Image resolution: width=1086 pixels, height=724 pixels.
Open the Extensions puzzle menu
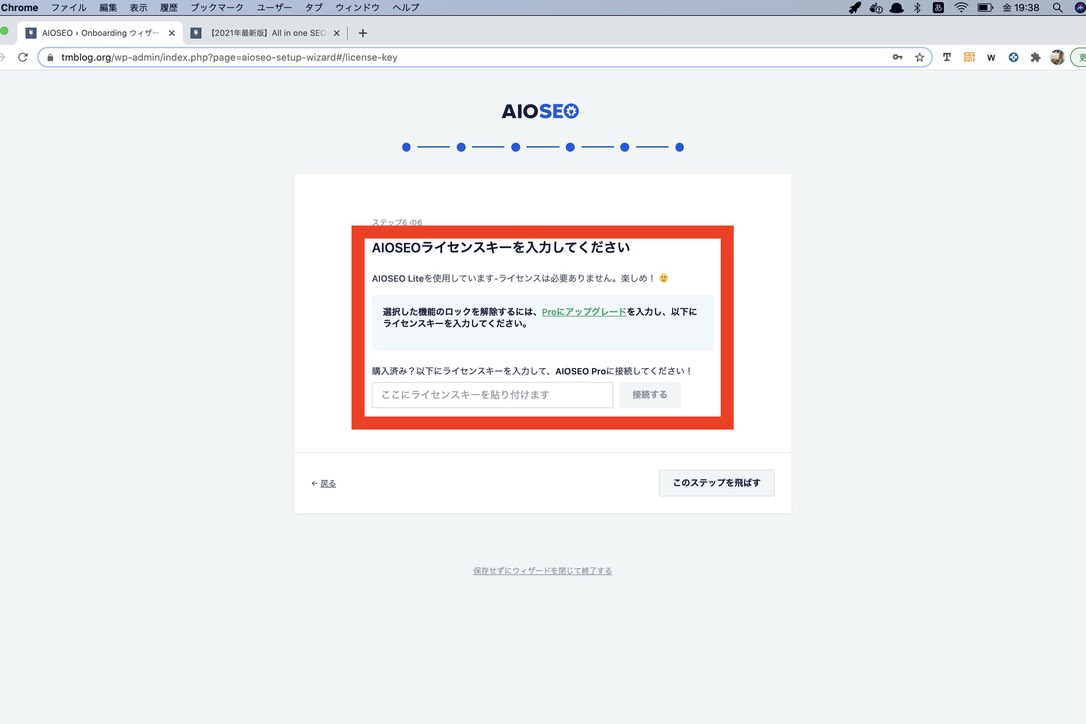[x=1035, y=58]
